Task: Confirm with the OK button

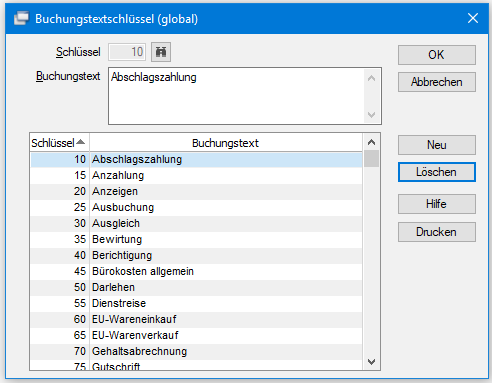Action: 437,55
